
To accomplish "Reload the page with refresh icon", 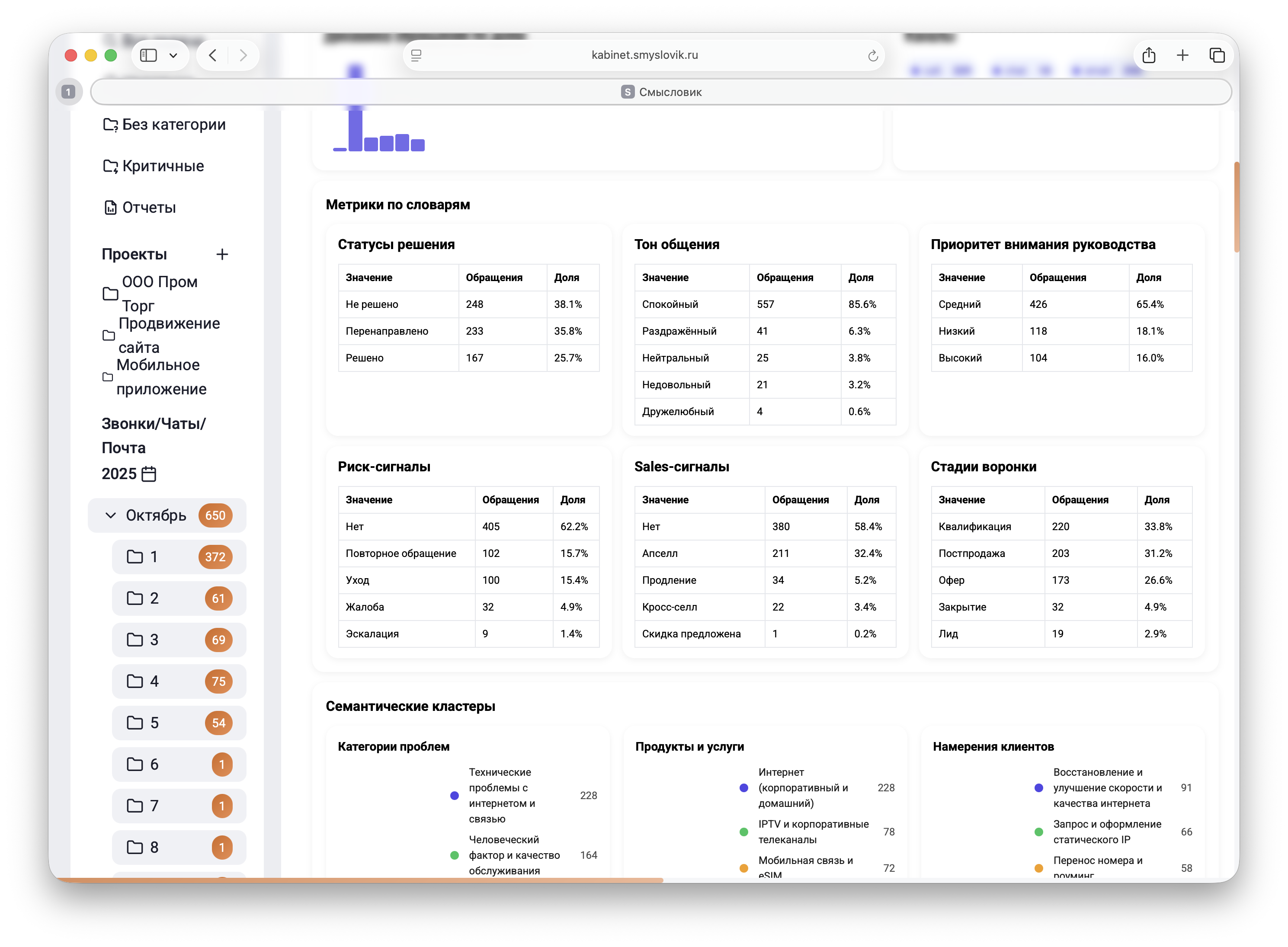I will tap(872, 56).
